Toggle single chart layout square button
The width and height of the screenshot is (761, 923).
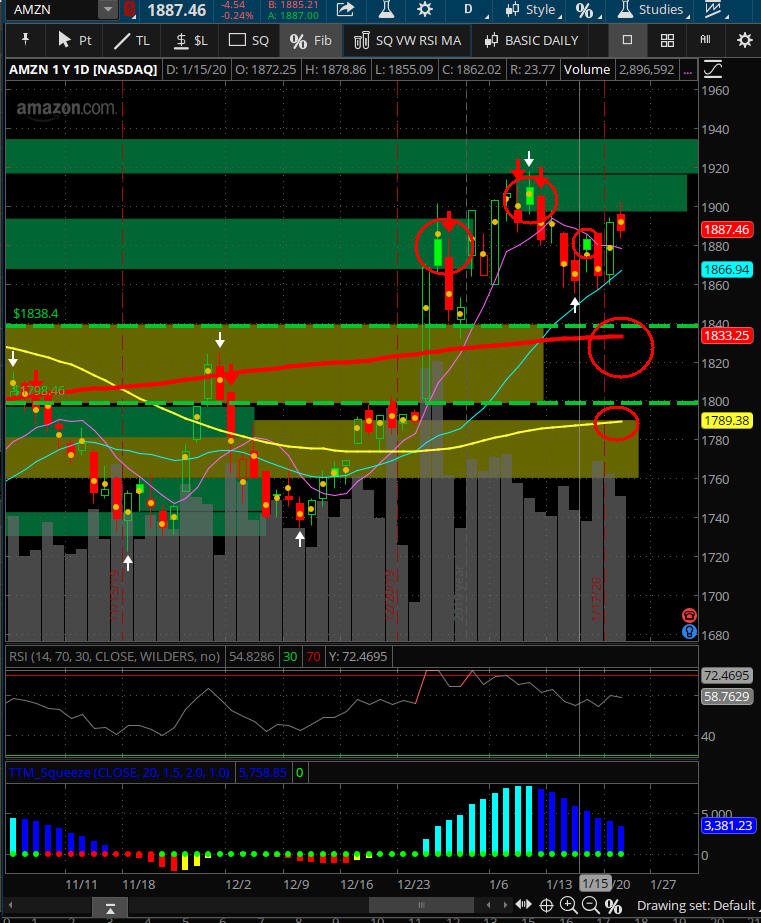[627, 40]
